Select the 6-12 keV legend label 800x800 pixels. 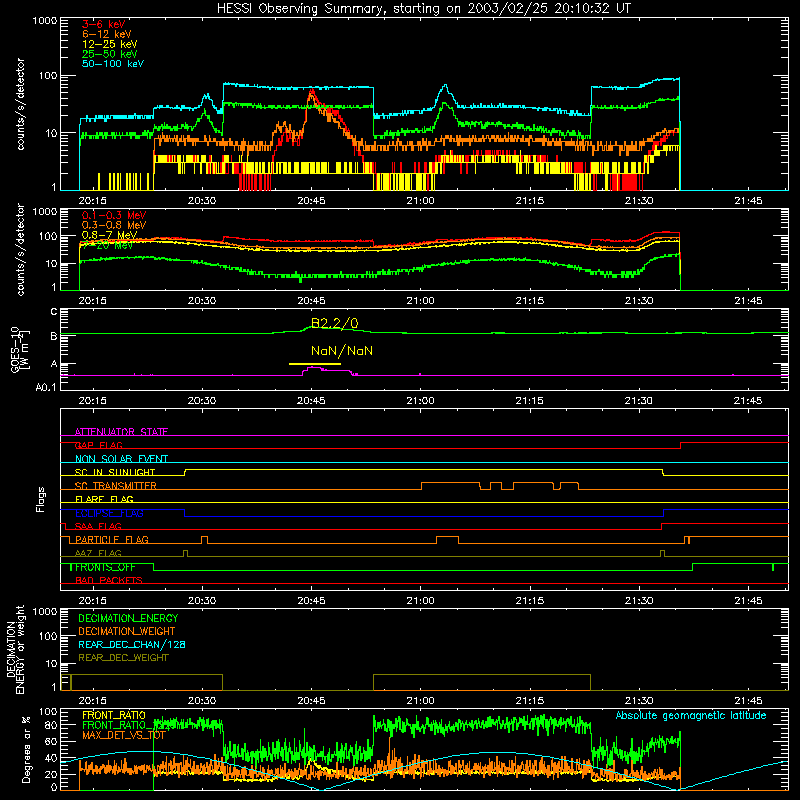pos(106,34)
